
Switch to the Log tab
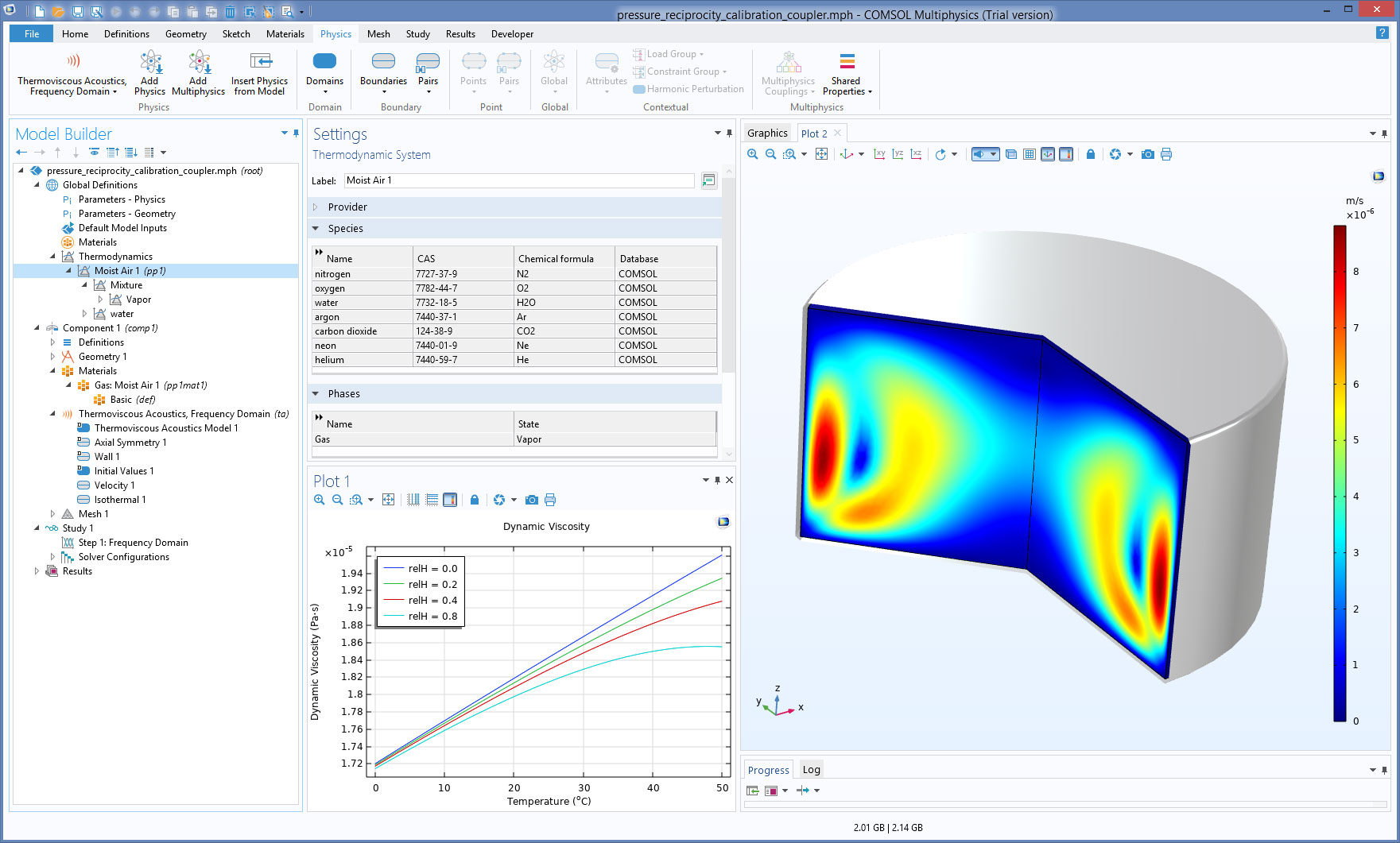coord(811,769)
